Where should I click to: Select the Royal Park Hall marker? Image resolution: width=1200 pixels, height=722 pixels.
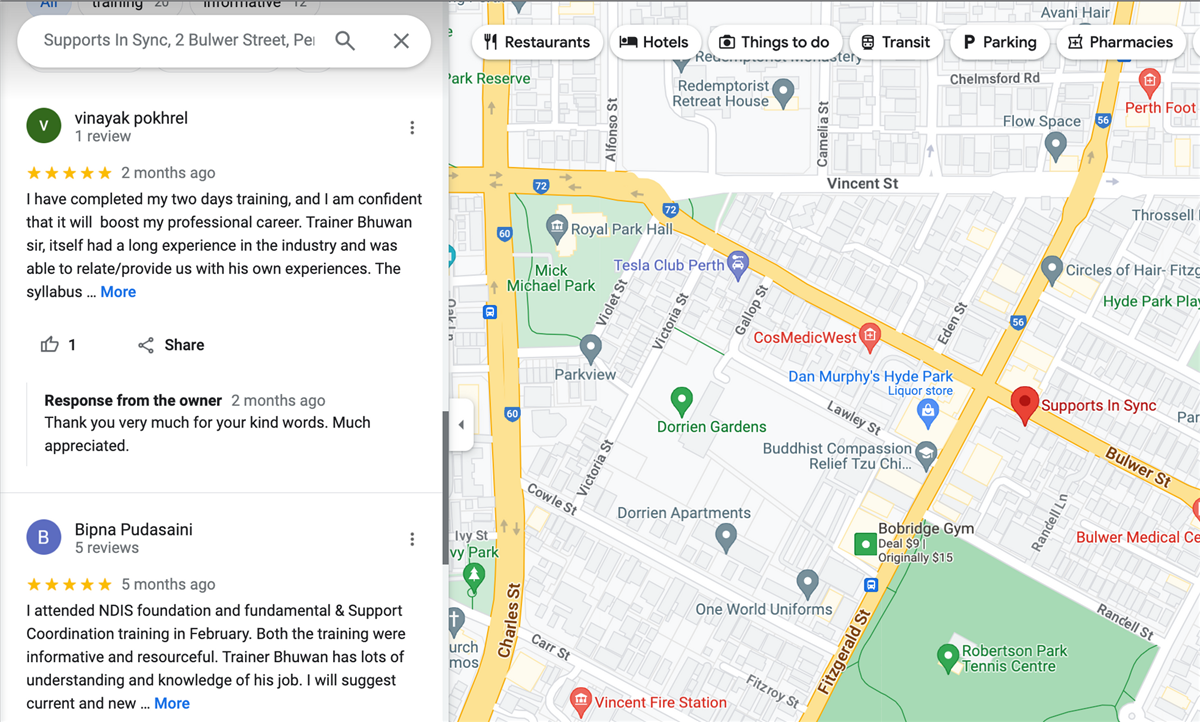[x=557, y=229]
